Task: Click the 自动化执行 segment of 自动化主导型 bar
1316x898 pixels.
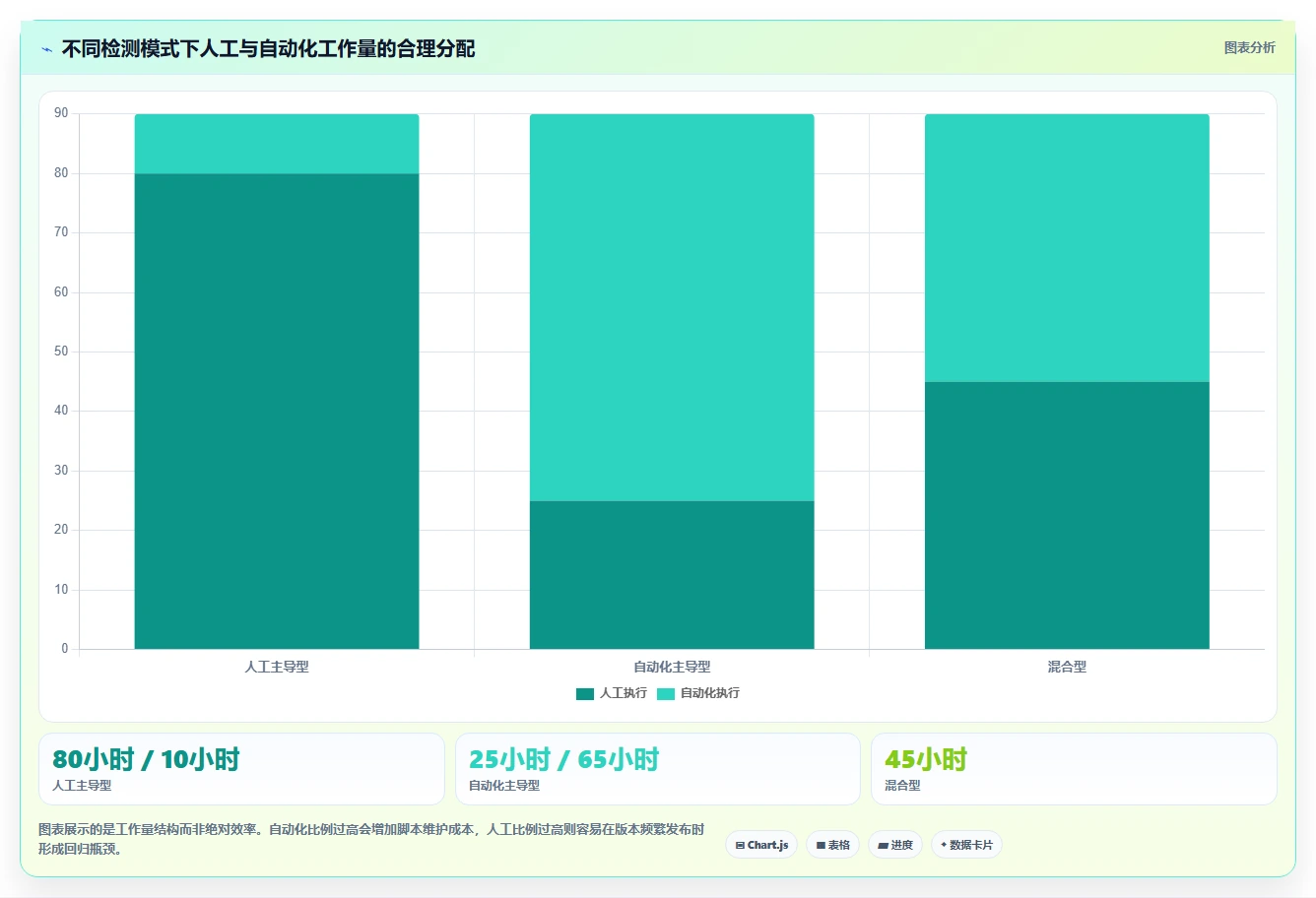Action: pos(672,307)
